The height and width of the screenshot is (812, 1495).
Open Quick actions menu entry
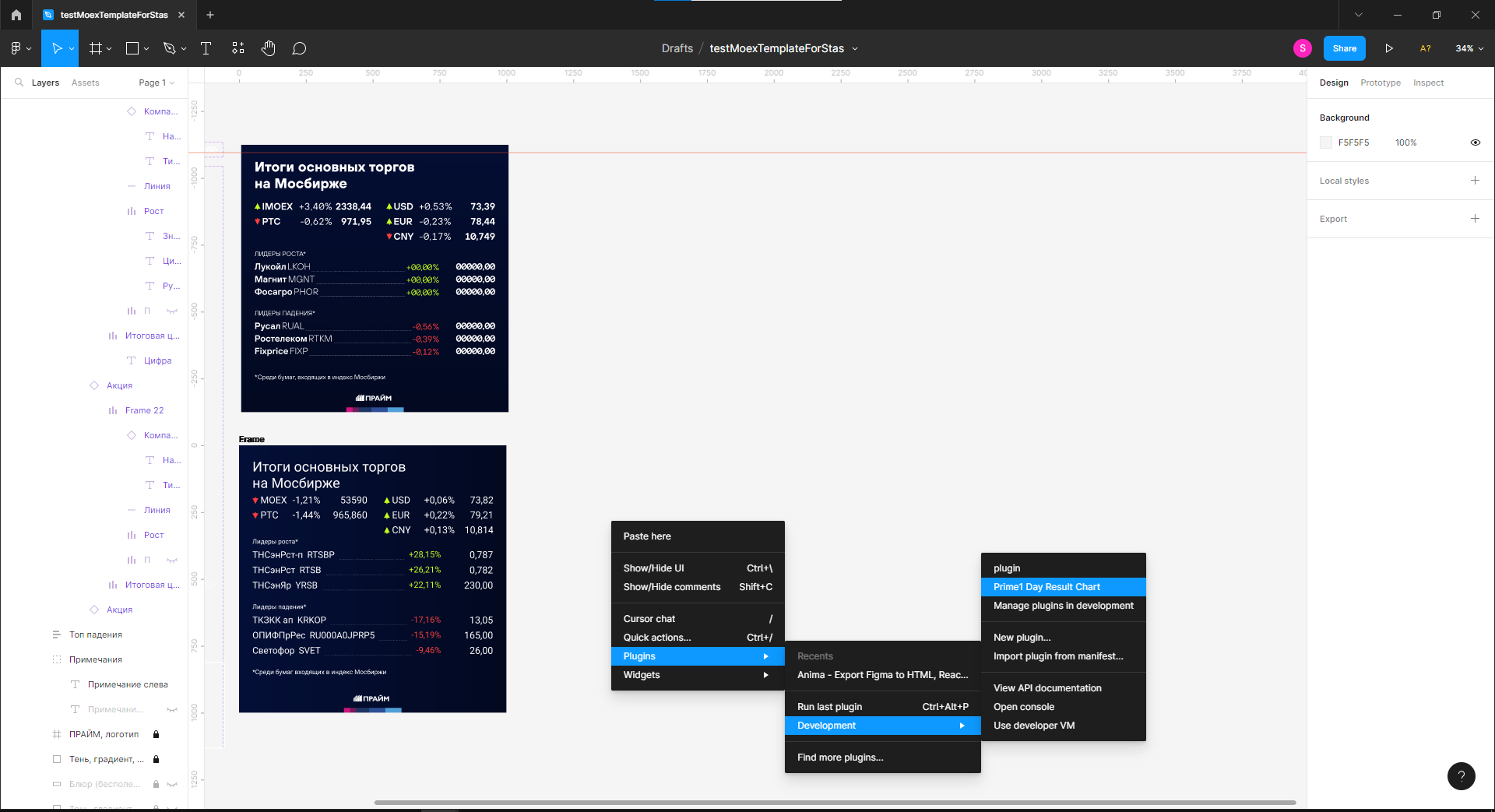(698, 638)
